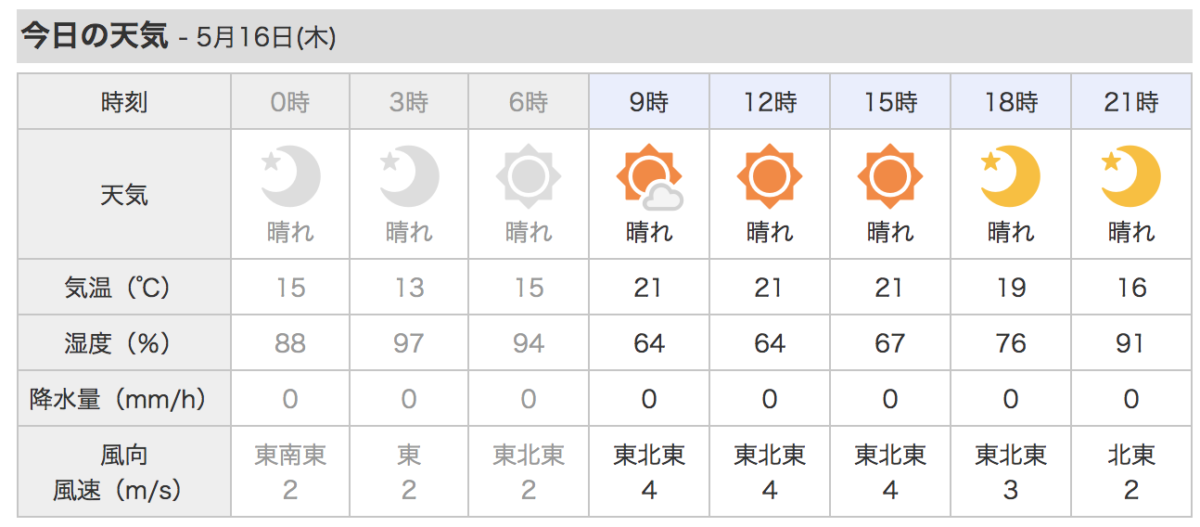The height and width of the screenshot is (527, 1200).
Task: Select the 9時 column header
Action: (650, 101)
